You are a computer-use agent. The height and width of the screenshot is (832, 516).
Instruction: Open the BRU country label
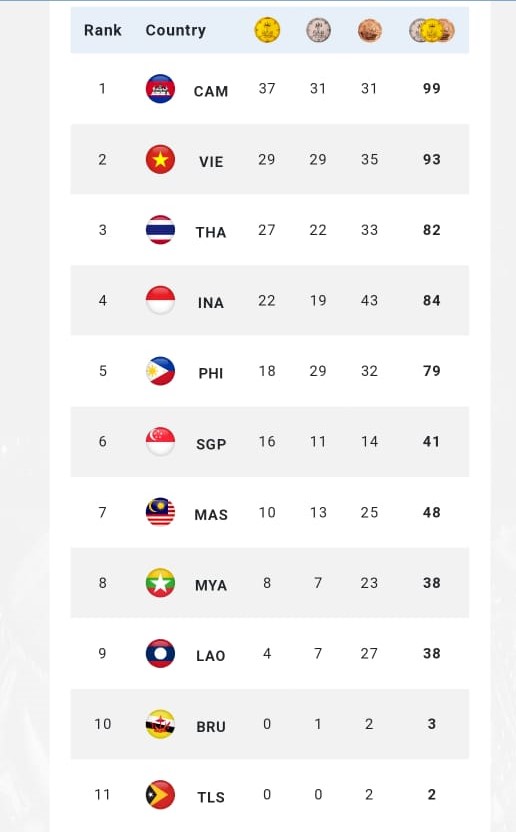211,726
